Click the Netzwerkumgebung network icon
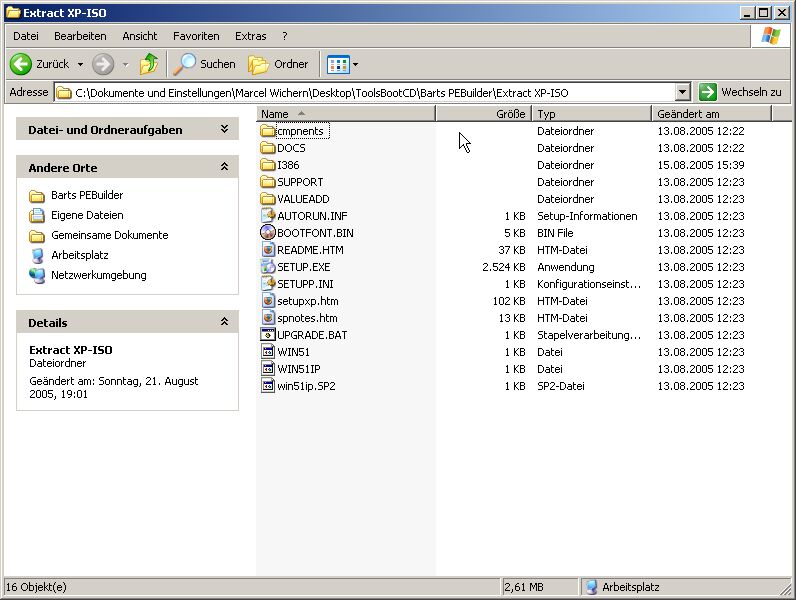 tap(37, 276)
